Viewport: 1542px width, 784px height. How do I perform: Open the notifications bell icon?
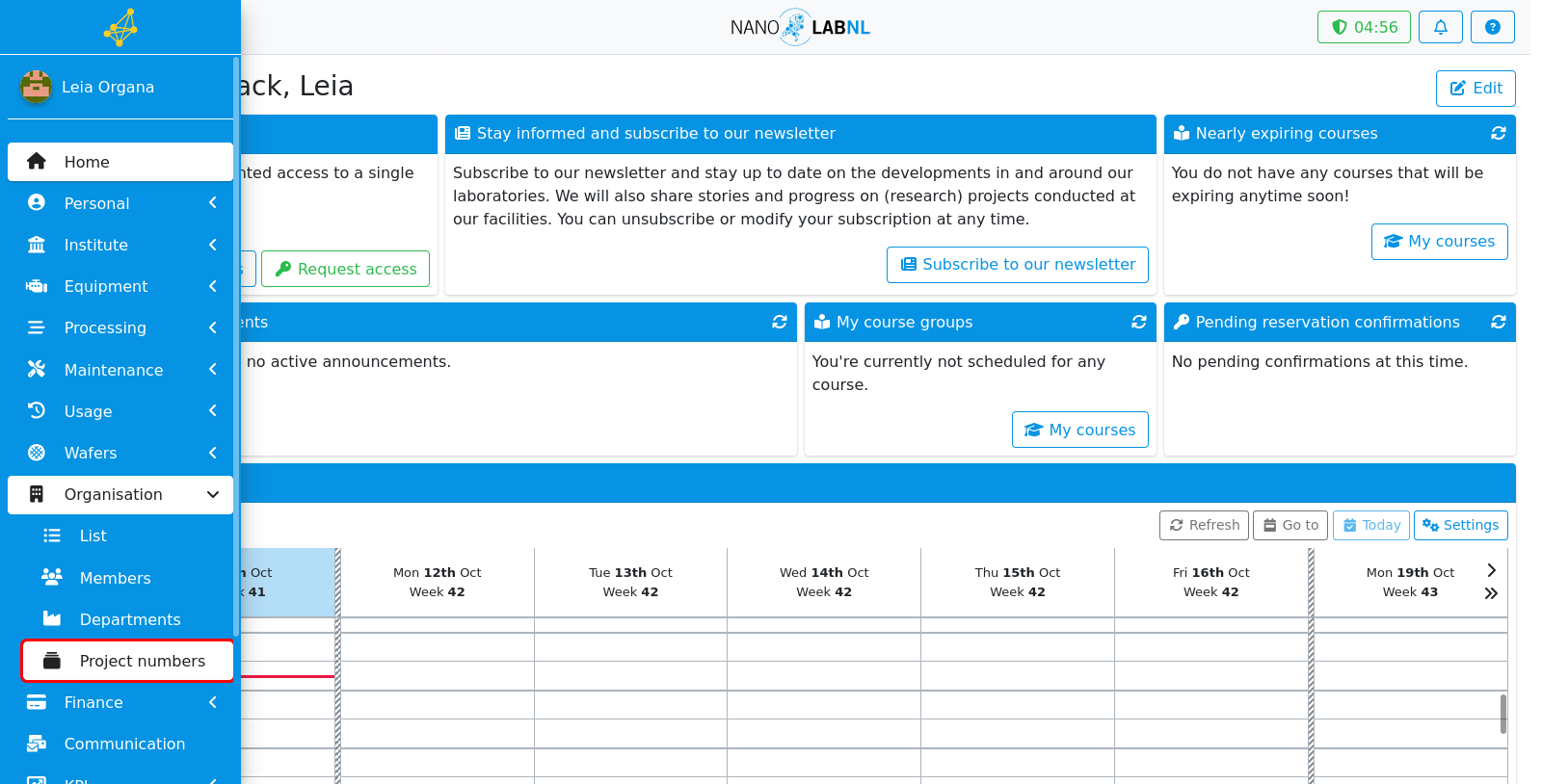point(1441,27)
